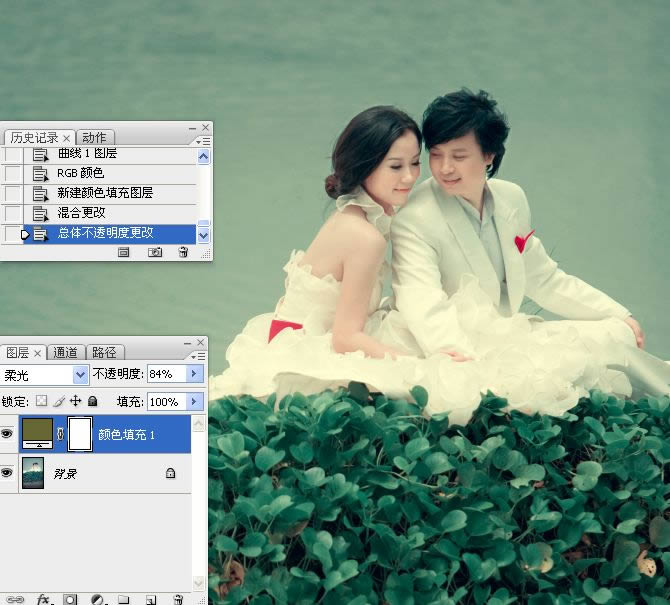Open the 柔光 blend mode dropdown
Viewport: 670px width, 605px height.
80,375
